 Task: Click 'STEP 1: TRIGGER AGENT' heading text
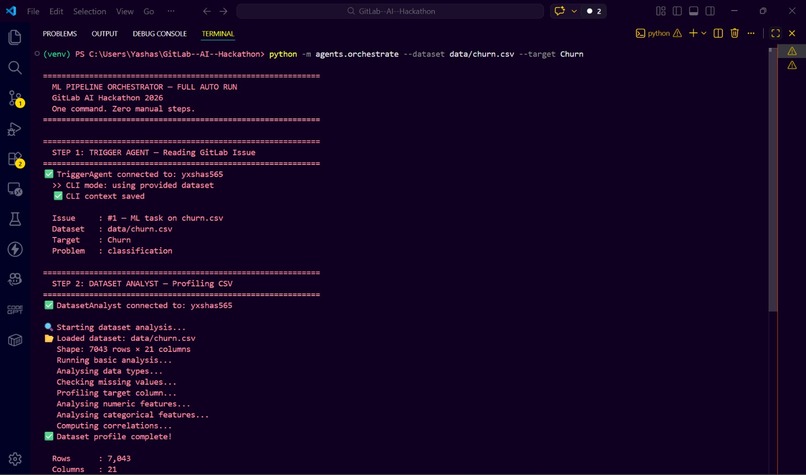[x=102, y=152]
